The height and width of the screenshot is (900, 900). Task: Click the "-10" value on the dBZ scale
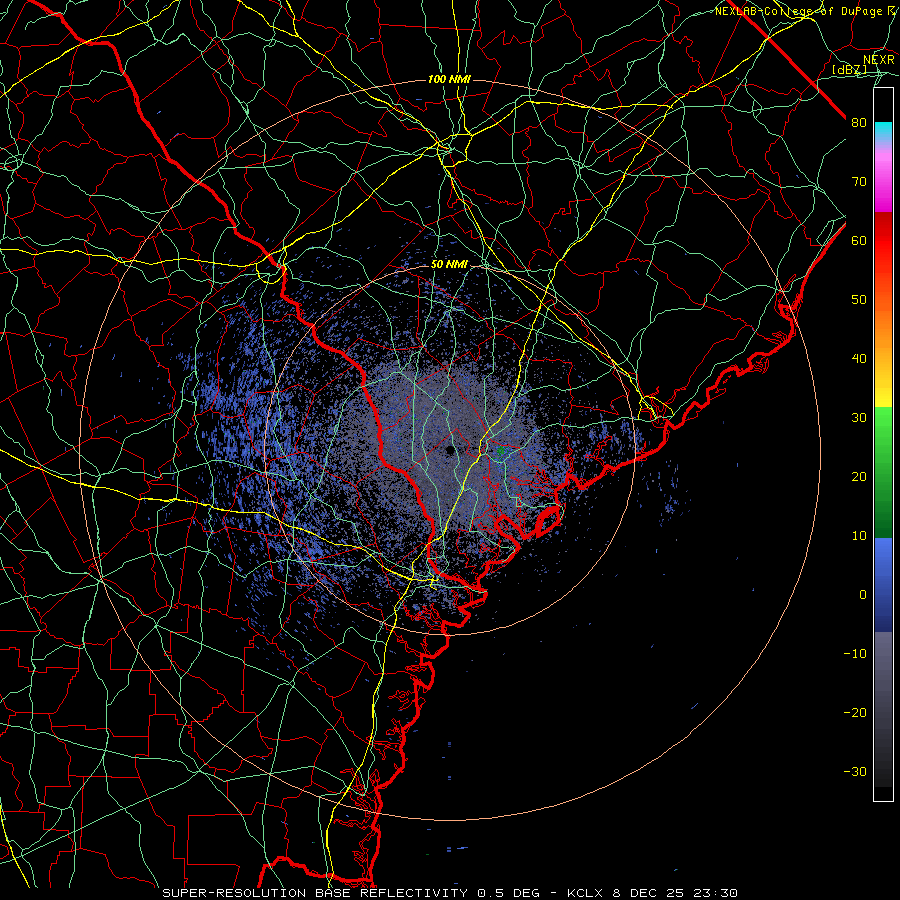[x=855, y=654]
